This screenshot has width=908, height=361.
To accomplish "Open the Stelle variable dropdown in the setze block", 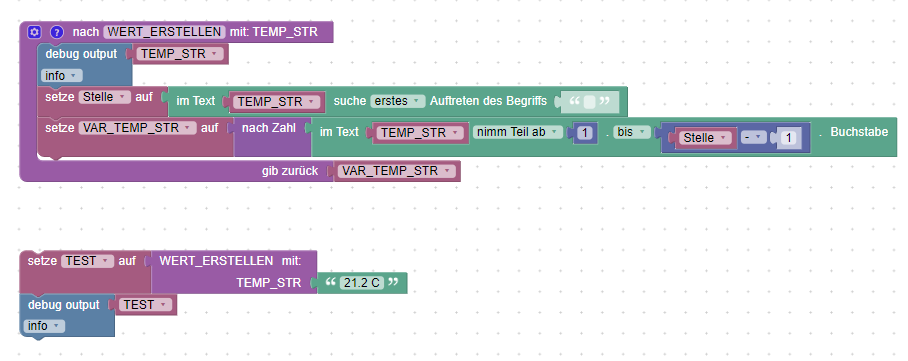I will click(105, 97).
